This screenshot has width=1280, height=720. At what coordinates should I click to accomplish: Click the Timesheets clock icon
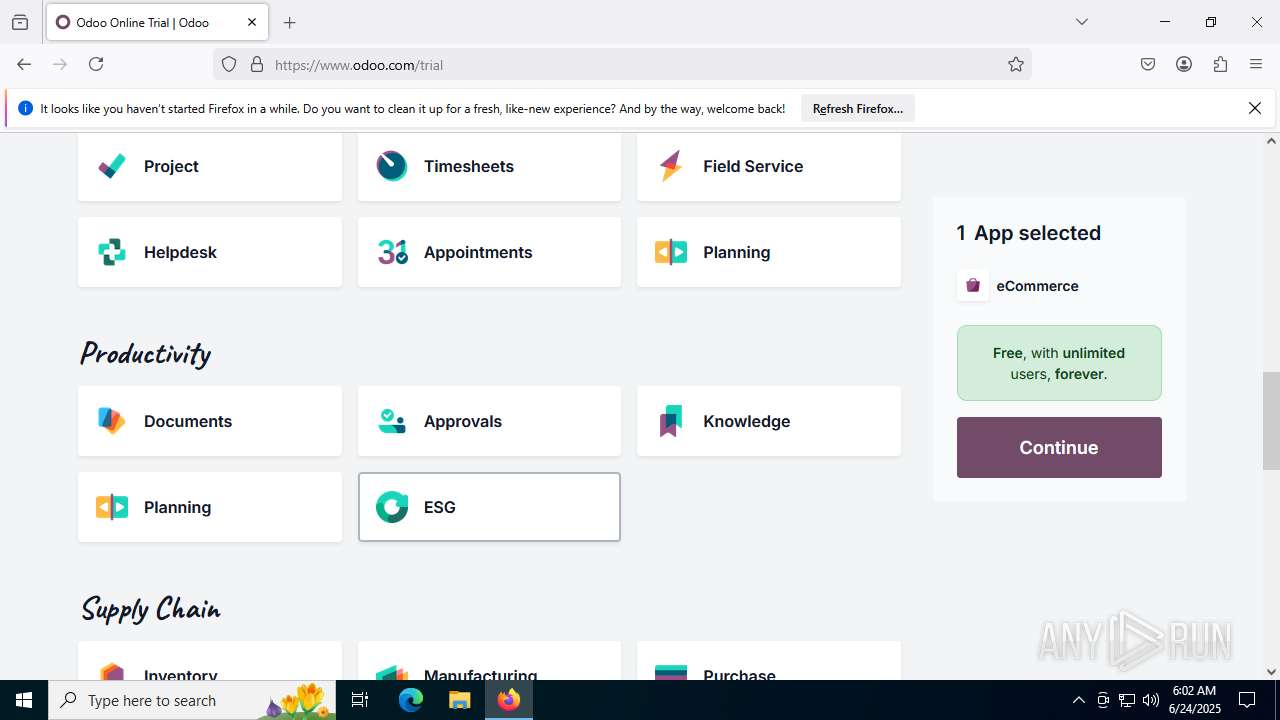click(391, 166)
